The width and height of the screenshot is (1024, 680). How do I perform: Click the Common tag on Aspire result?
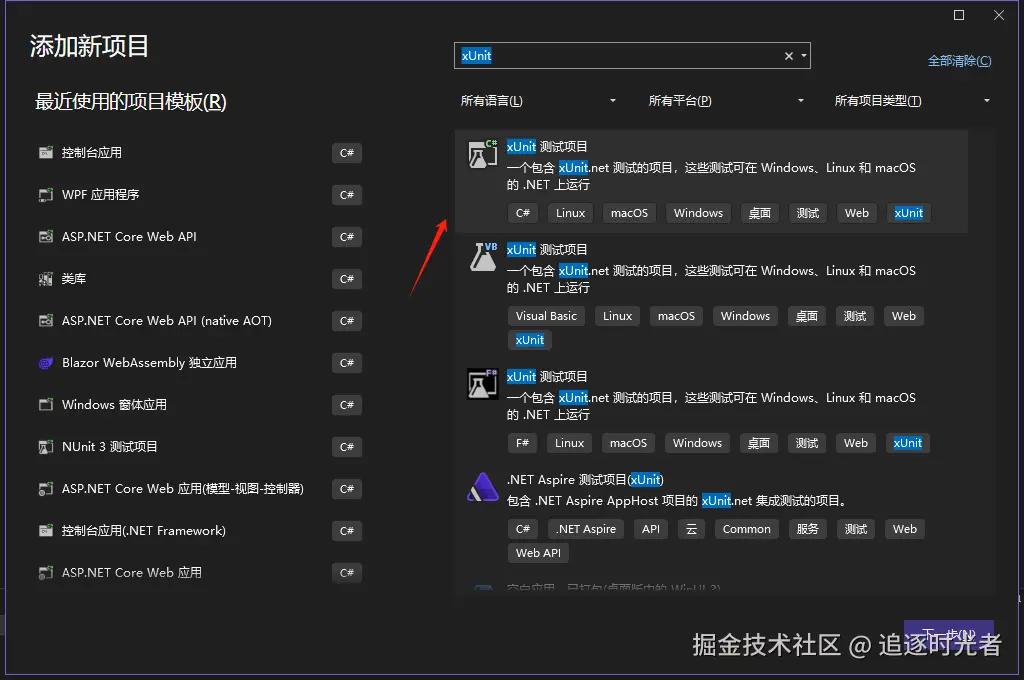(746, 529)
